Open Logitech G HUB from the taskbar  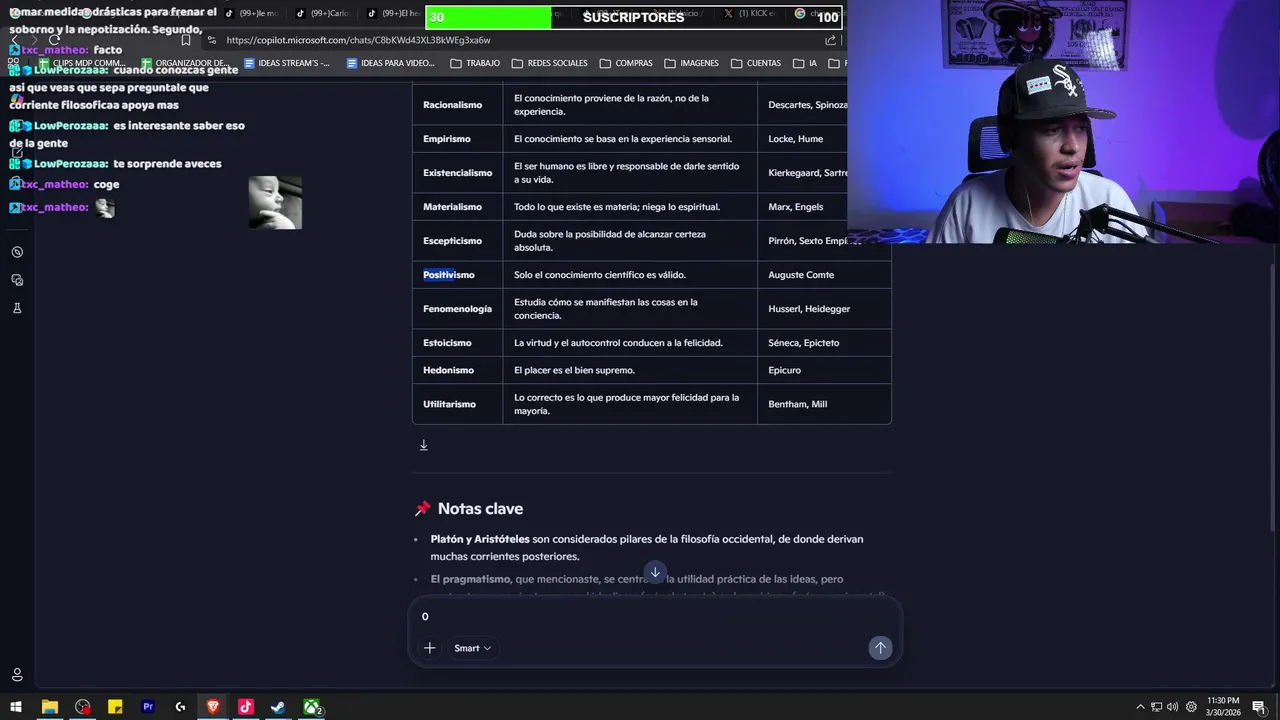tap(180, 707)
